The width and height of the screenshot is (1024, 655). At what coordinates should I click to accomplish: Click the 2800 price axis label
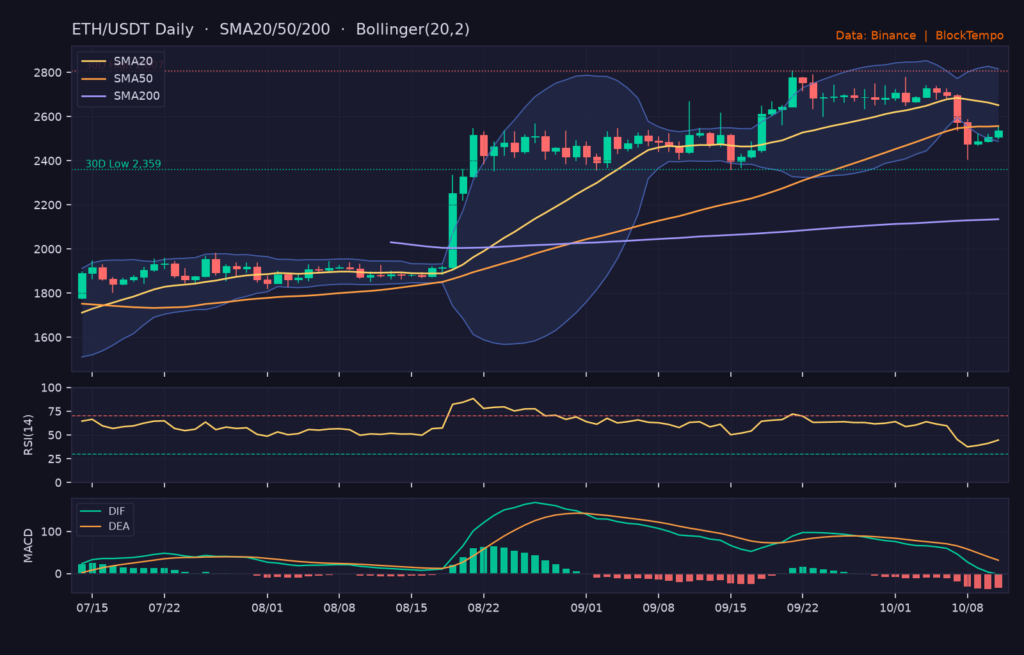pos(48,72)
